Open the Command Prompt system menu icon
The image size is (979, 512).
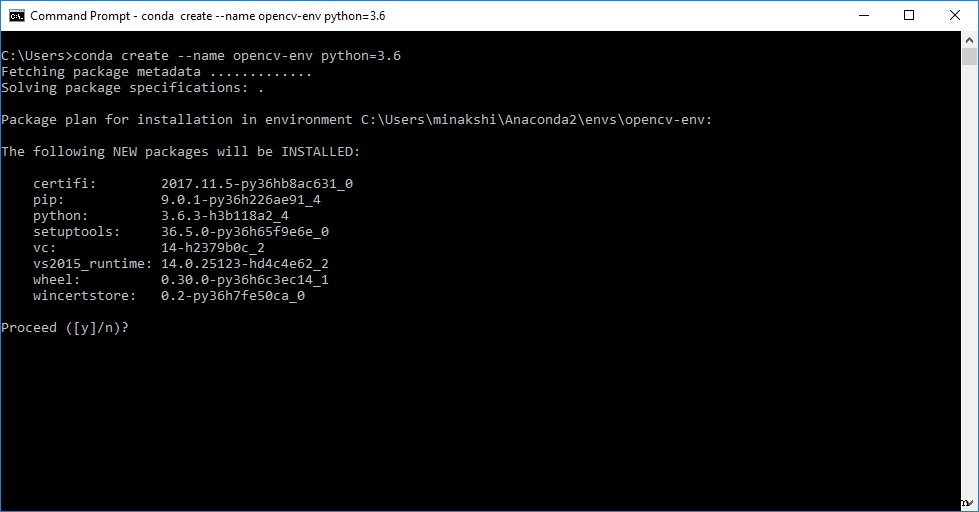click(17, 16)
